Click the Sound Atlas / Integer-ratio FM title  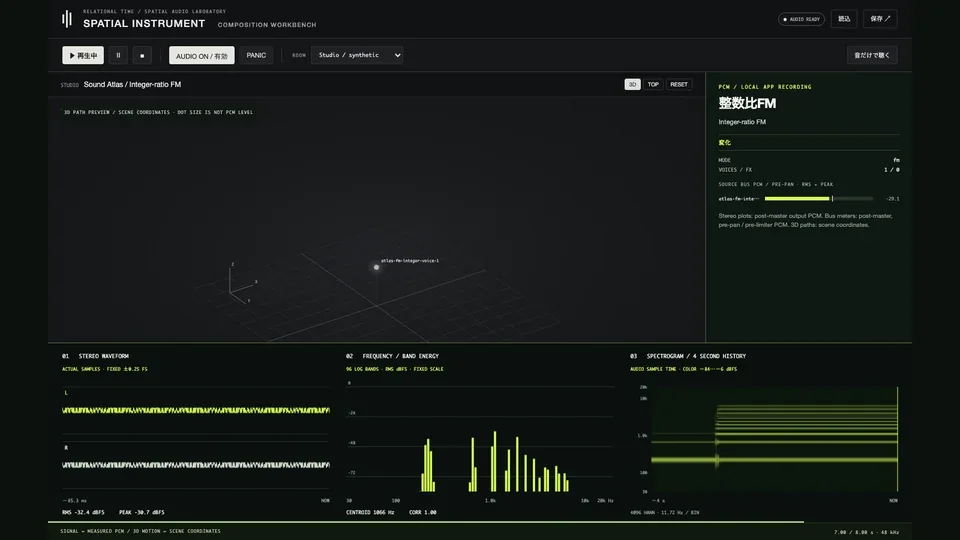click(x=132, y=84)
